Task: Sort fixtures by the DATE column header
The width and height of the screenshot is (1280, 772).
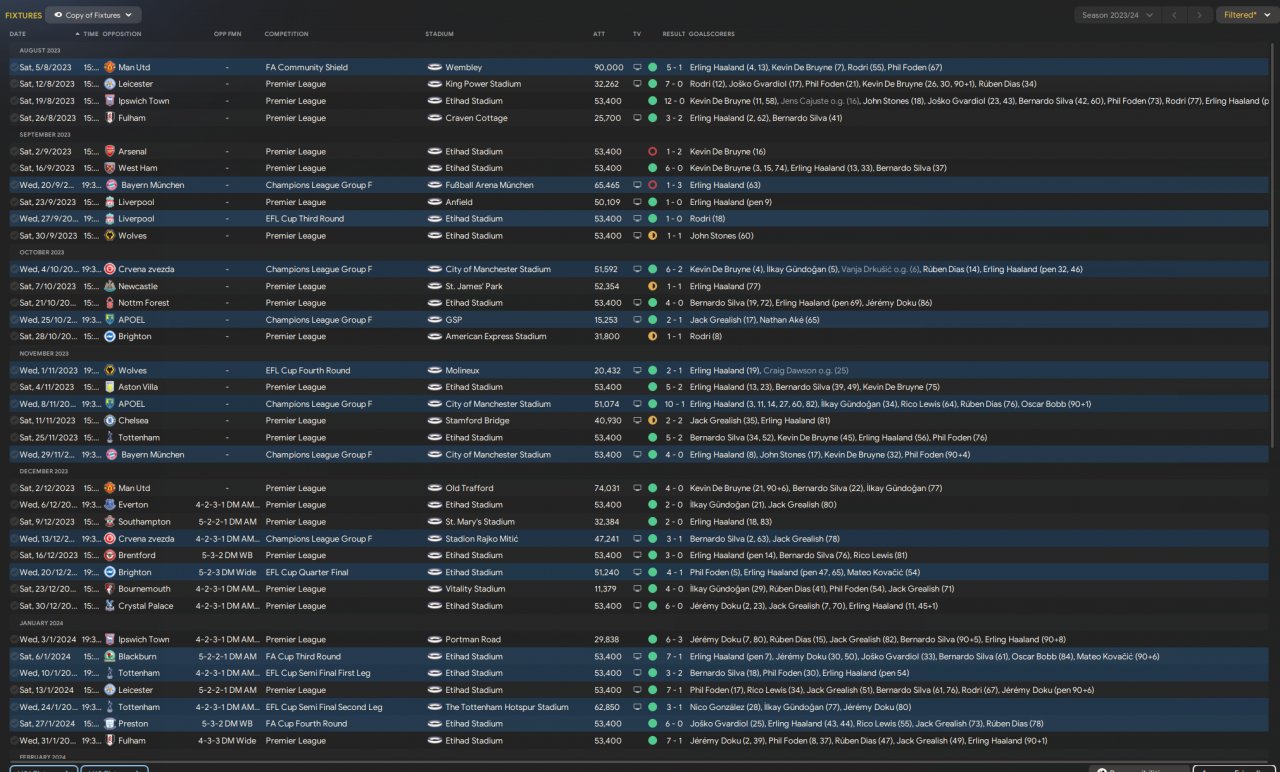Action: pyautogui.click(x=18, y=34)
